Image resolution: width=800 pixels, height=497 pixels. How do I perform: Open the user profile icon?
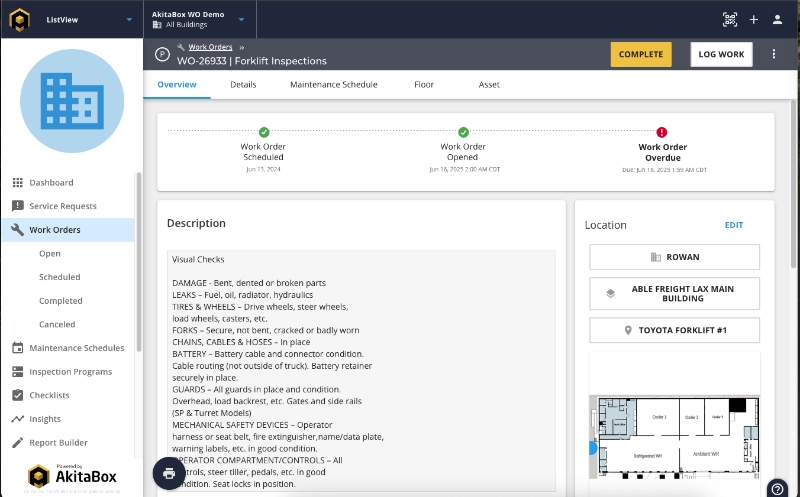tap(777, 19)
